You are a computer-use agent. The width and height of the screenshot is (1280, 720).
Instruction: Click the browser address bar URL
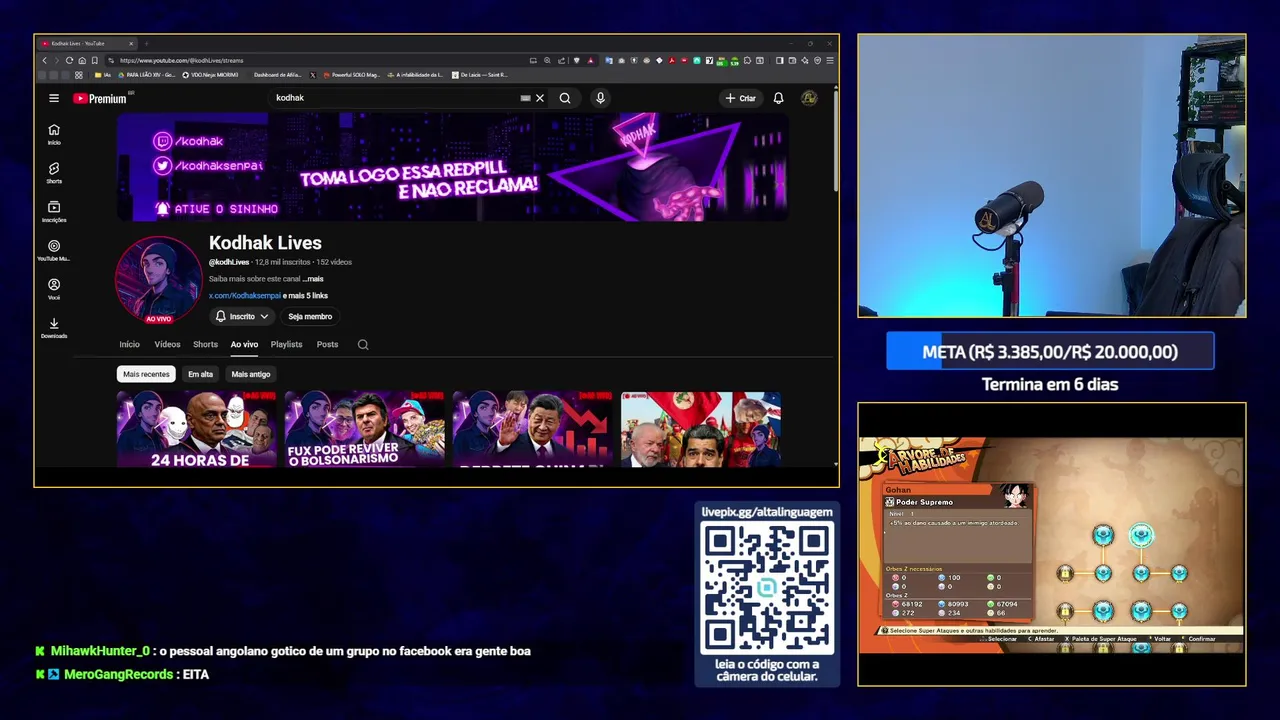coord(182,60)
